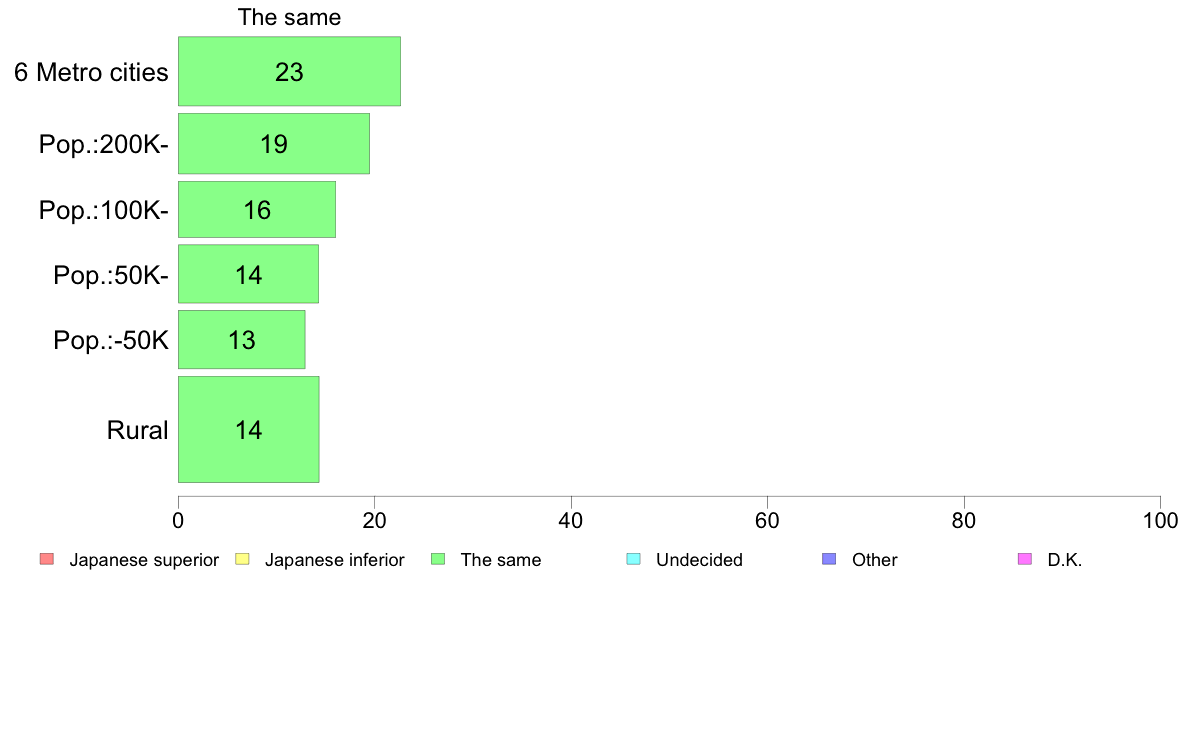Screen dimensions: 1188x736
Task: Select the Rural bar showing 14
Action: click(x=249, y=429)
